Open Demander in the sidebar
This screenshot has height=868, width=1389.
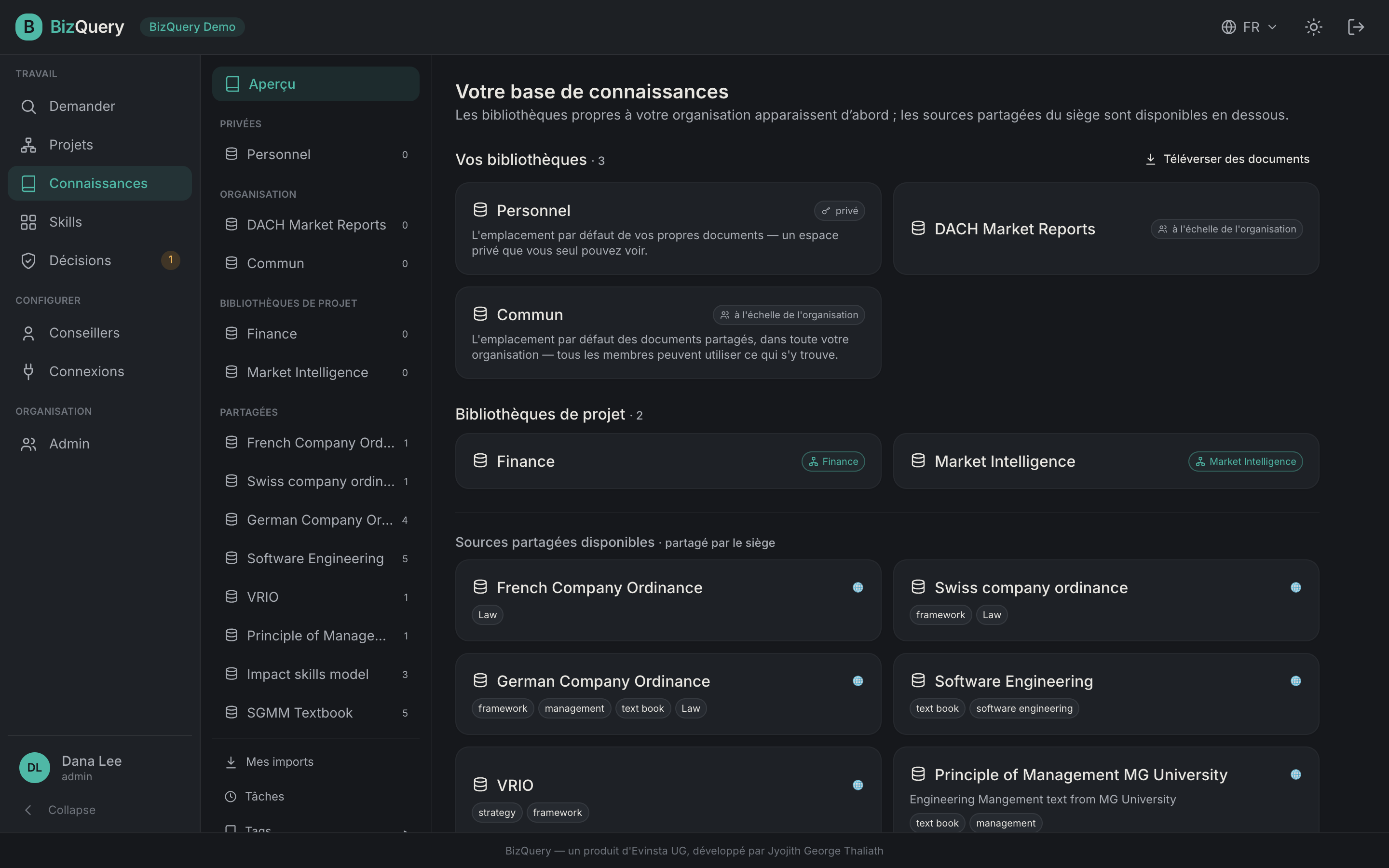coord(100,106)
